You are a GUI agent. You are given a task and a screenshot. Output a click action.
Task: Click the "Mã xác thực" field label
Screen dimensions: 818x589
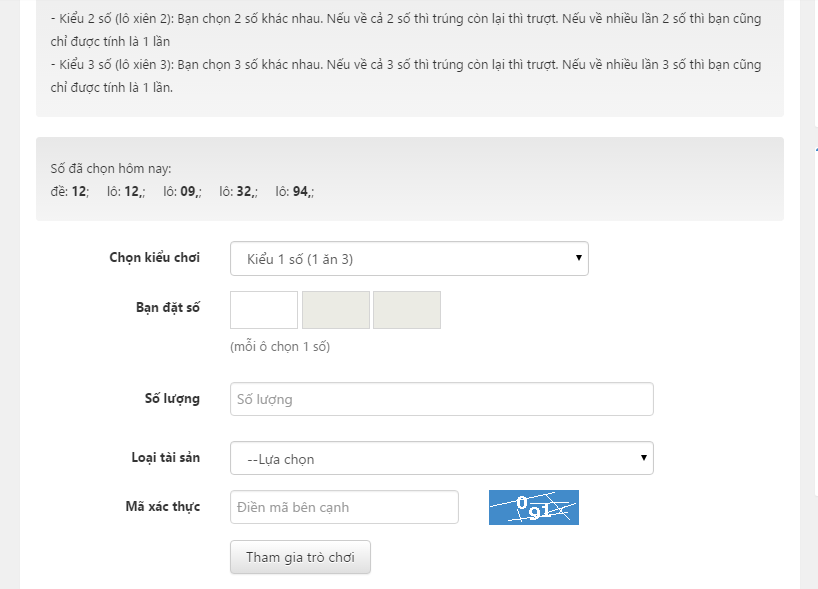click(162, 506)
